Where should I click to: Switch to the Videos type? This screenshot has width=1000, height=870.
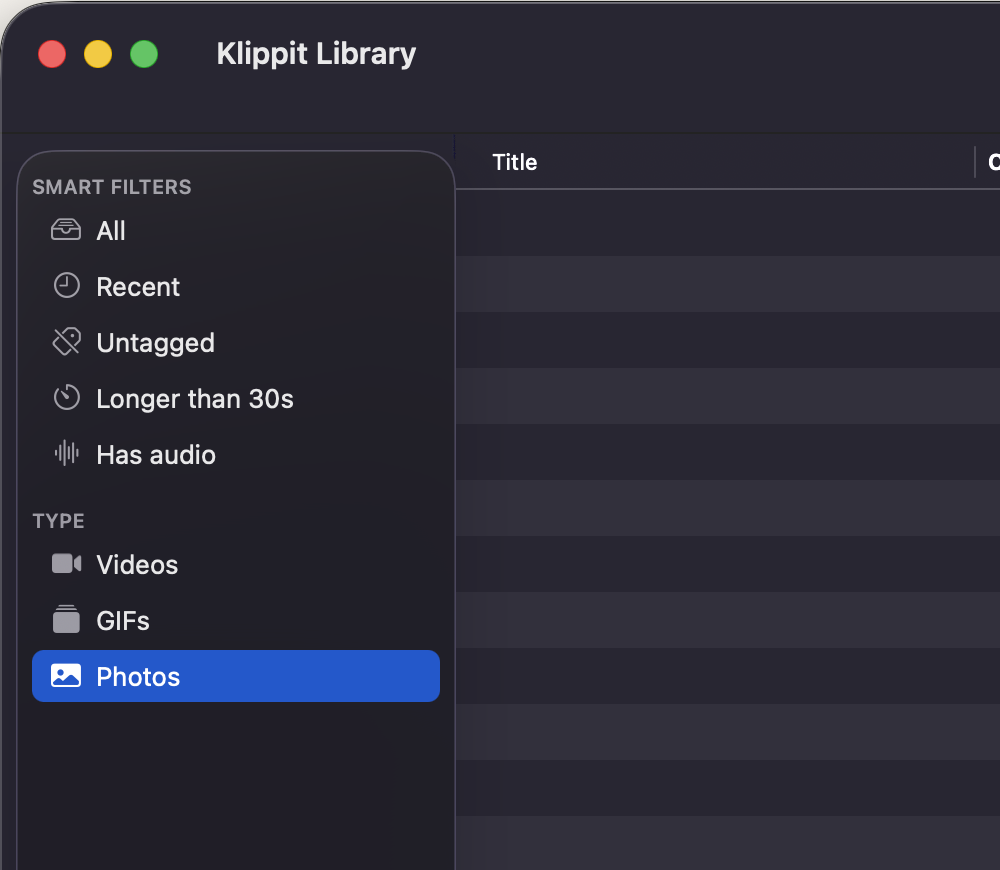(236, 564)
